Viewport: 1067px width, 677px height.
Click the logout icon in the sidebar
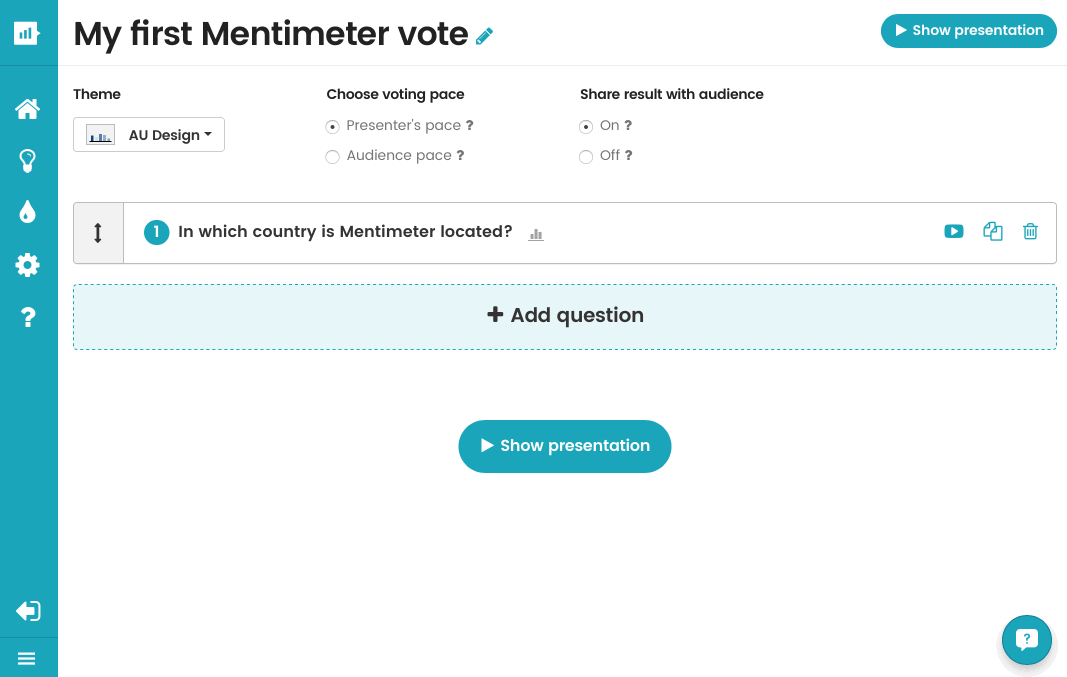pos(28,611)
